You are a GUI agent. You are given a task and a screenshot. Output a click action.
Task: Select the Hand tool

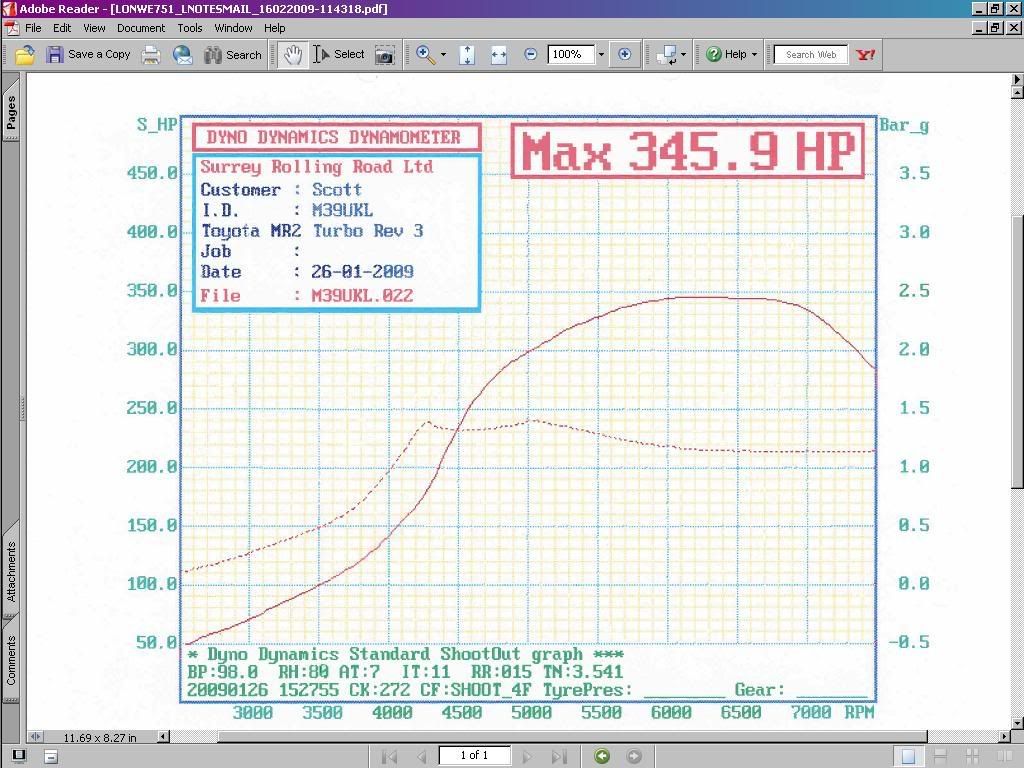[293, 55]
